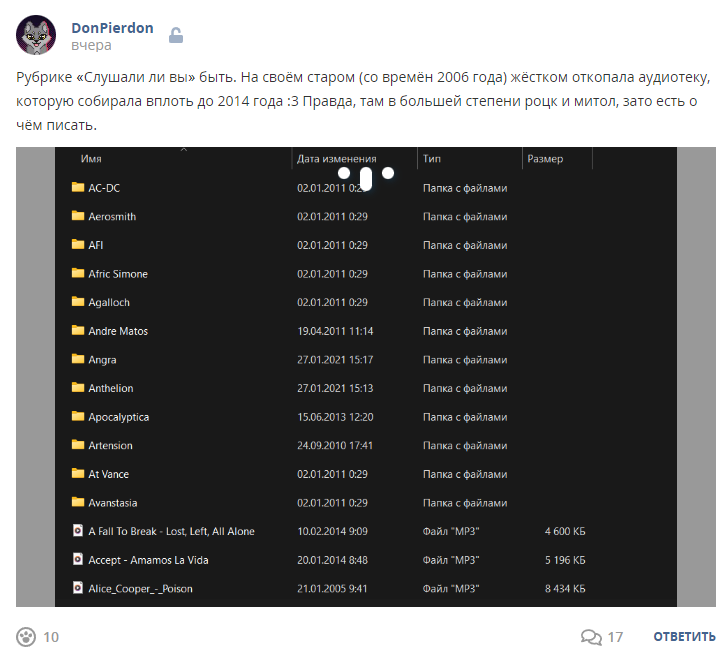Click the ОТВЕТИТЬ reply button
Screen dimensions: 727x654
pos(684,637)
